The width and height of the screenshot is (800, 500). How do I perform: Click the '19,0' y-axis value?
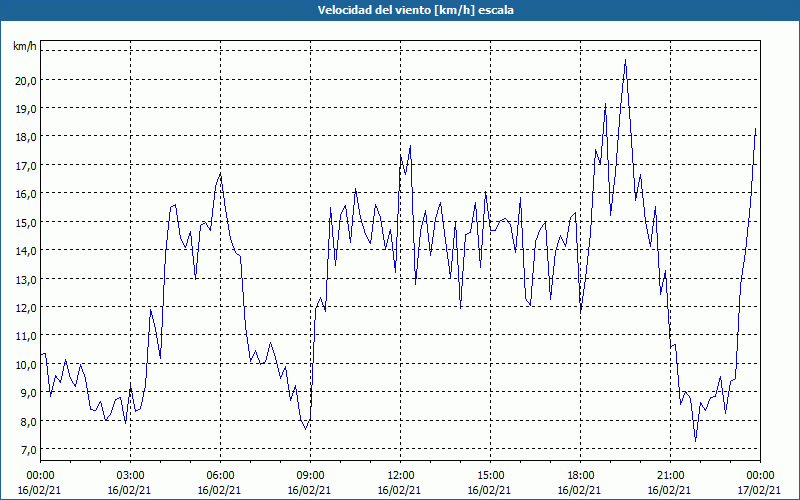(x=27, y=109)
